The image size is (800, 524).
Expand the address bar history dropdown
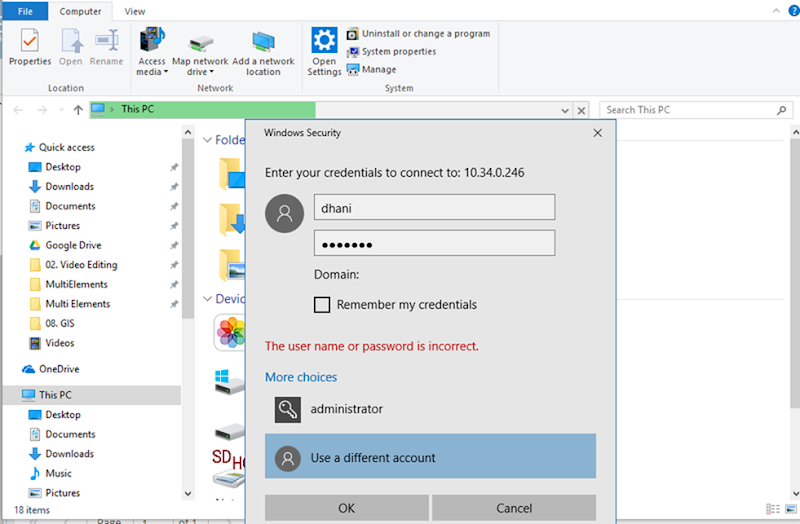[x=565, y=110]
